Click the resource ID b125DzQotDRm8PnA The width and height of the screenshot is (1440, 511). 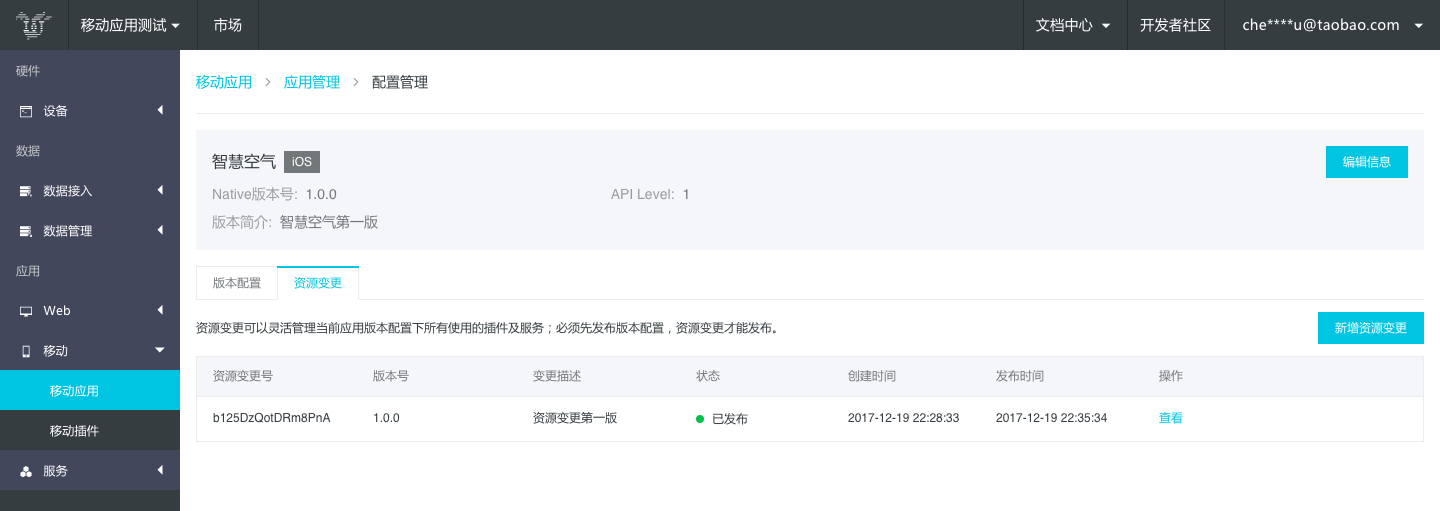tap(272, 418)
